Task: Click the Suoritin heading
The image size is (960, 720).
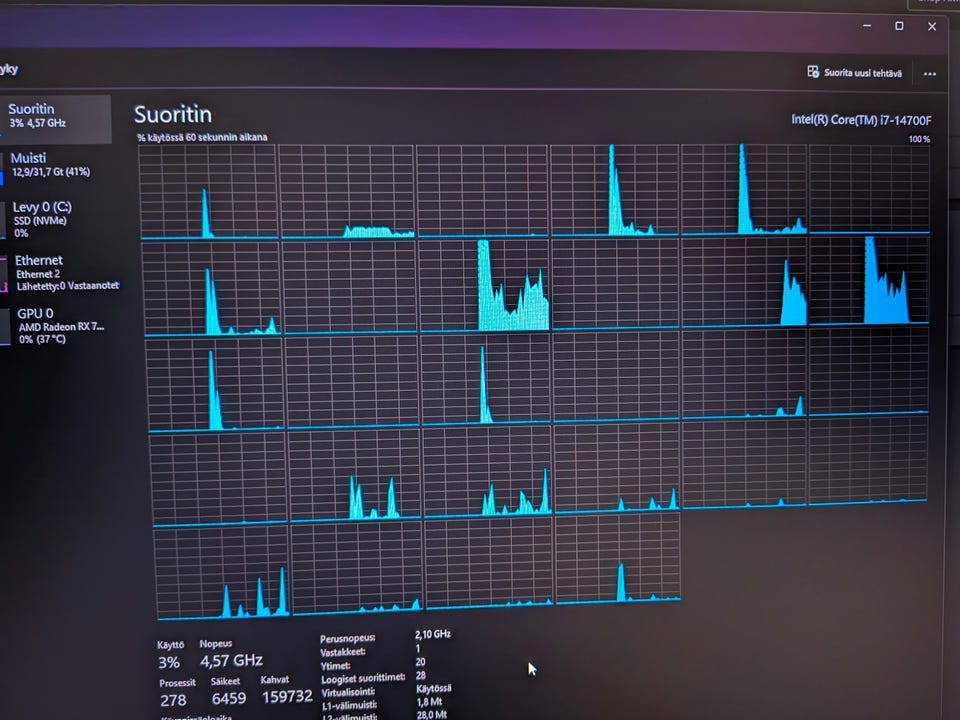Action: click(x=173, y=114)
